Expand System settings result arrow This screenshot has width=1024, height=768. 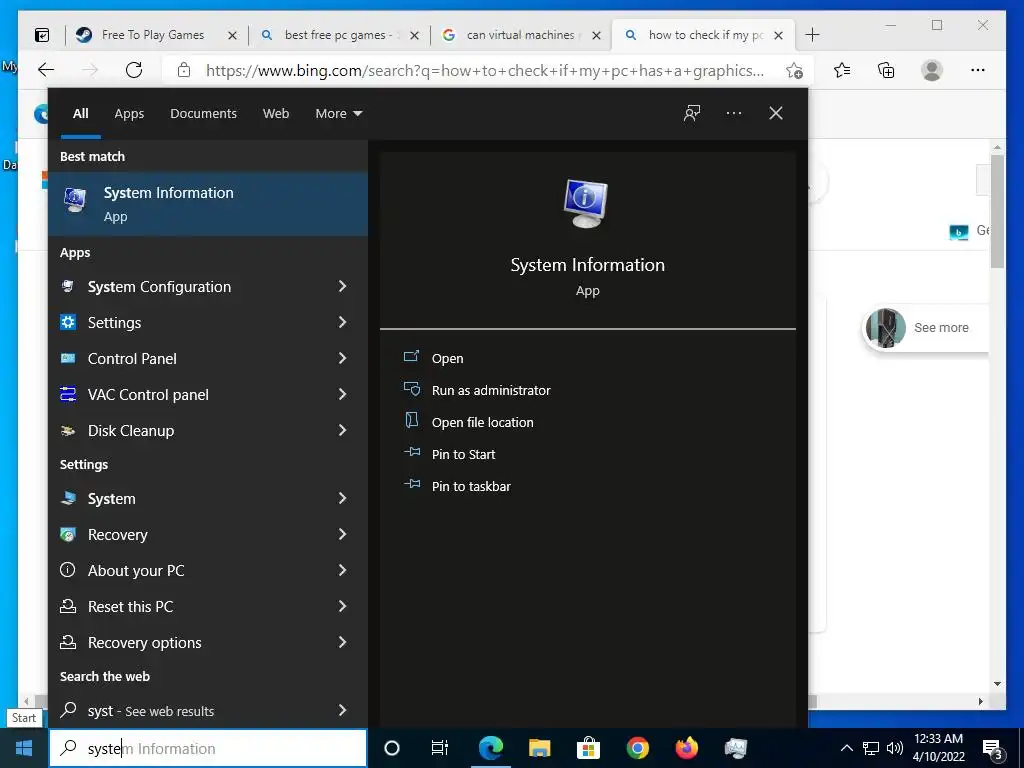[342, 498]
